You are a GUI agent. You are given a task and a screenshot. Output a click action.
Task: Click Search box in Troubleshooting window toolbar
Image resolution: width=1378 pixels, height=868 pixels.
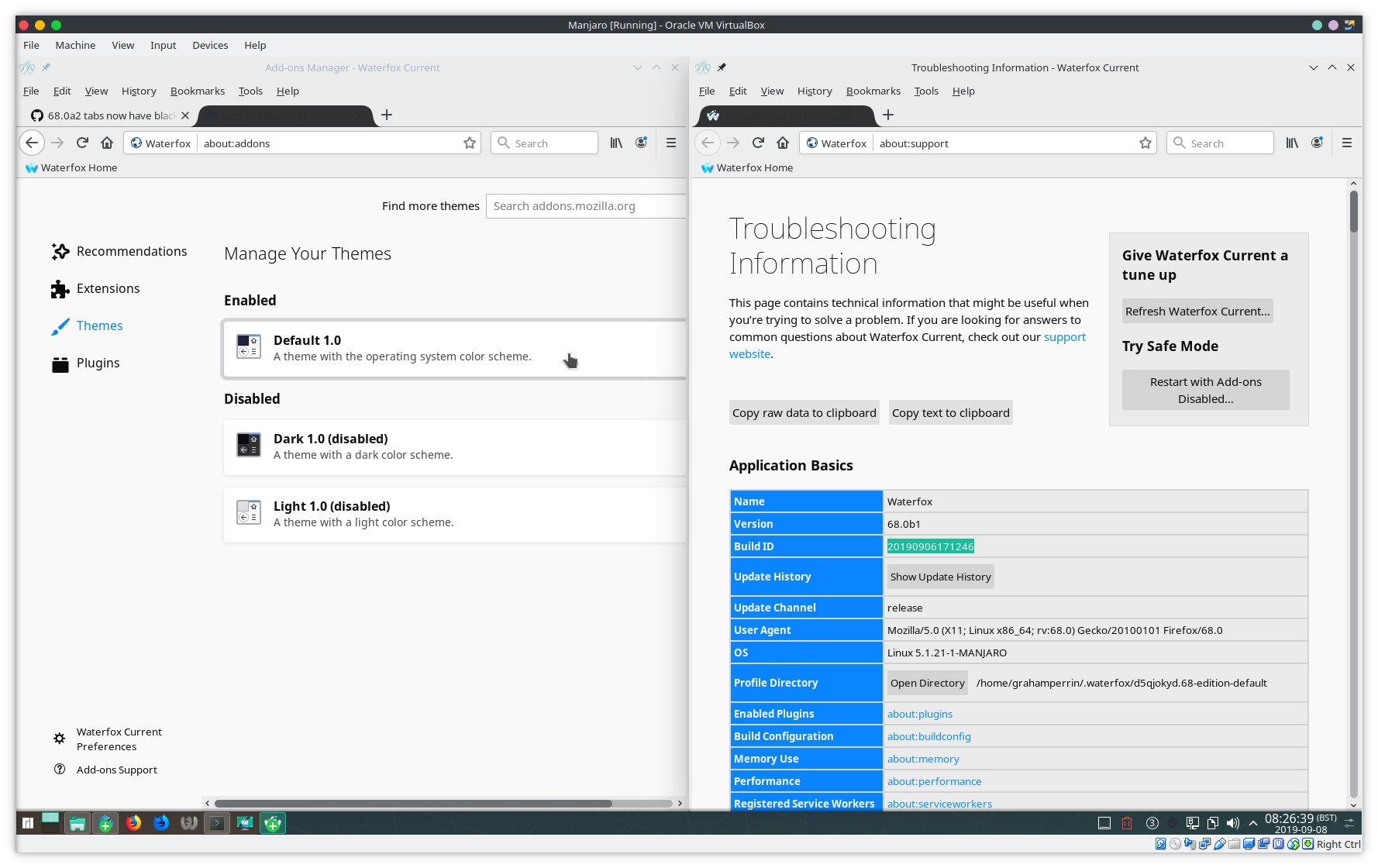[x=1220, y=143]
